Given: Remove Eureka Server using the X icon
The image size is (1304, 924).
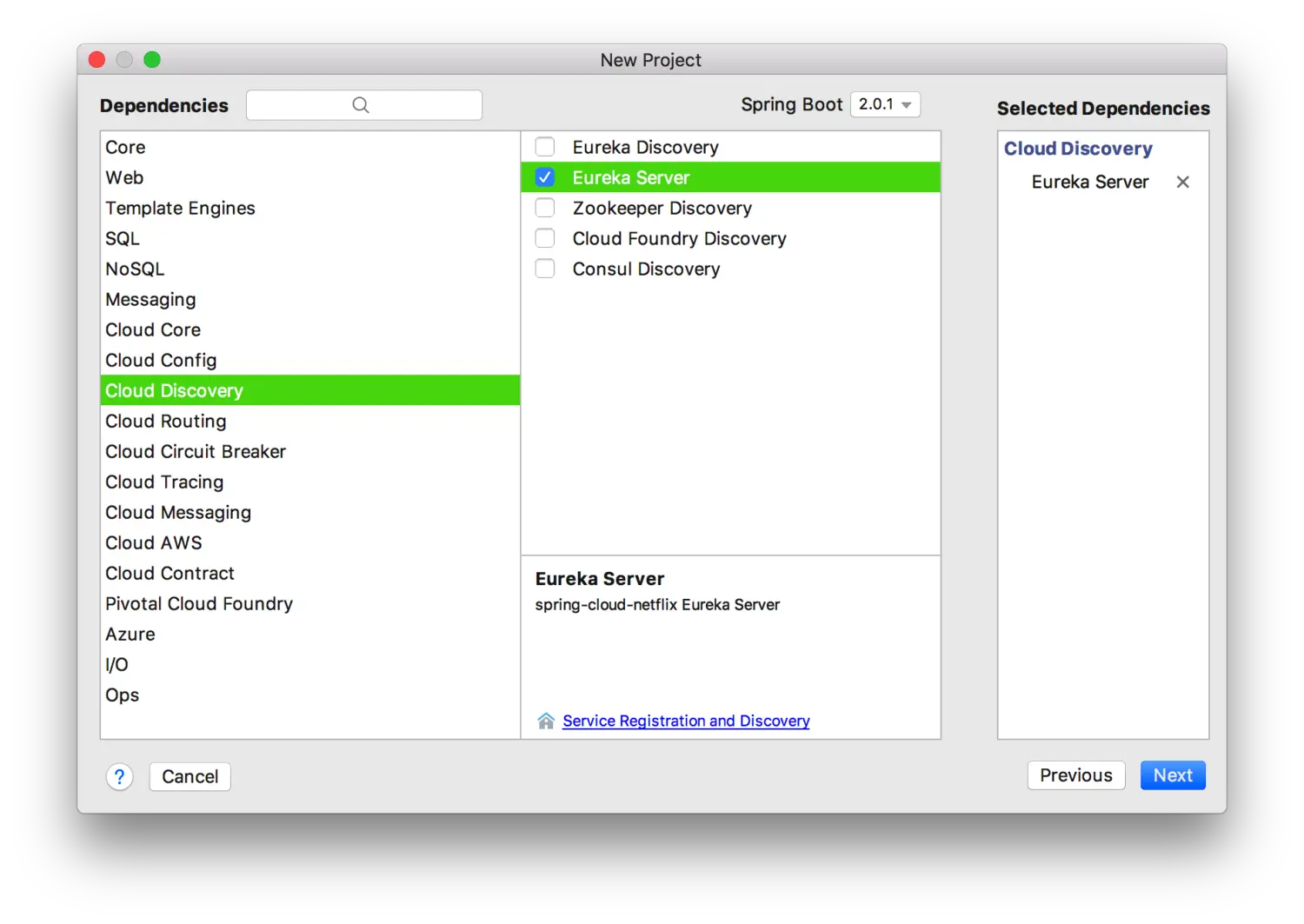Looking at the screenshot, I should point(1182,182).
